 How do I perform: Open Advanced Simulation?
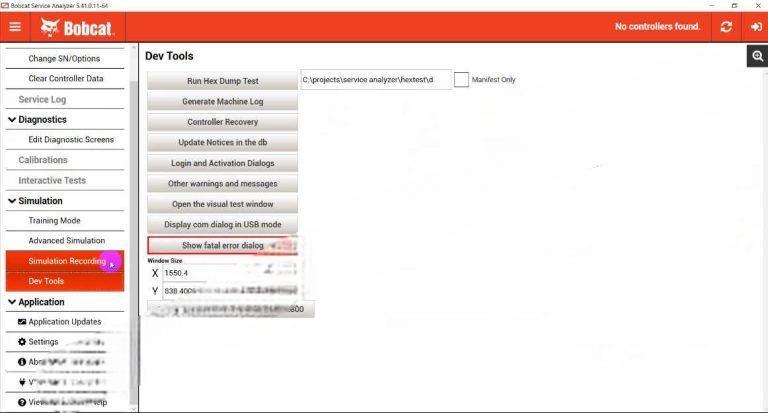[65, 241]
